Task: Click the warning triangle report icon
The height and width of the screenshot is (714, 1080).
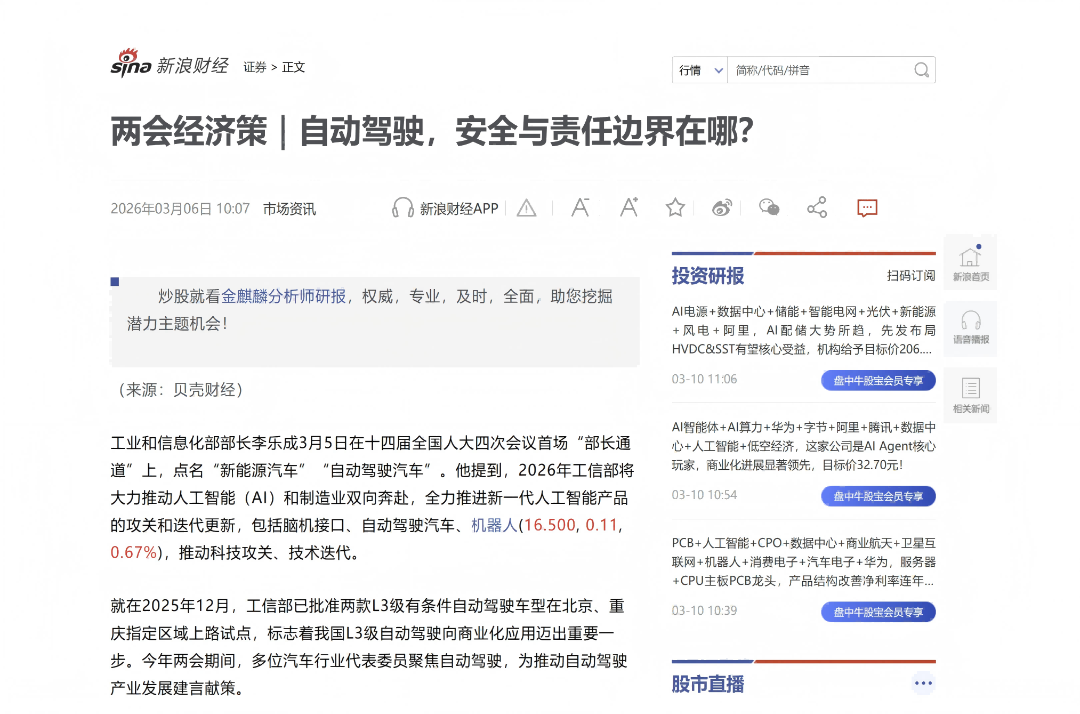Action: click(527, 208)
